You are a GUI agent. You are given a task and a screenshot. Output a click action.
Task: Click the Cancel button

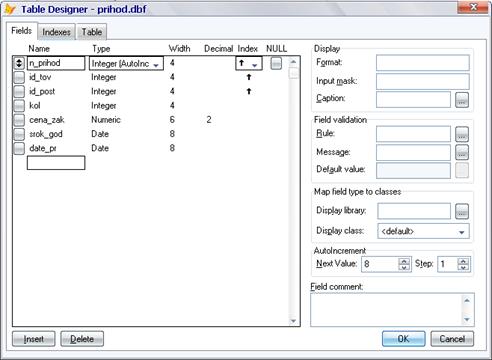click(x=452, y=339)
